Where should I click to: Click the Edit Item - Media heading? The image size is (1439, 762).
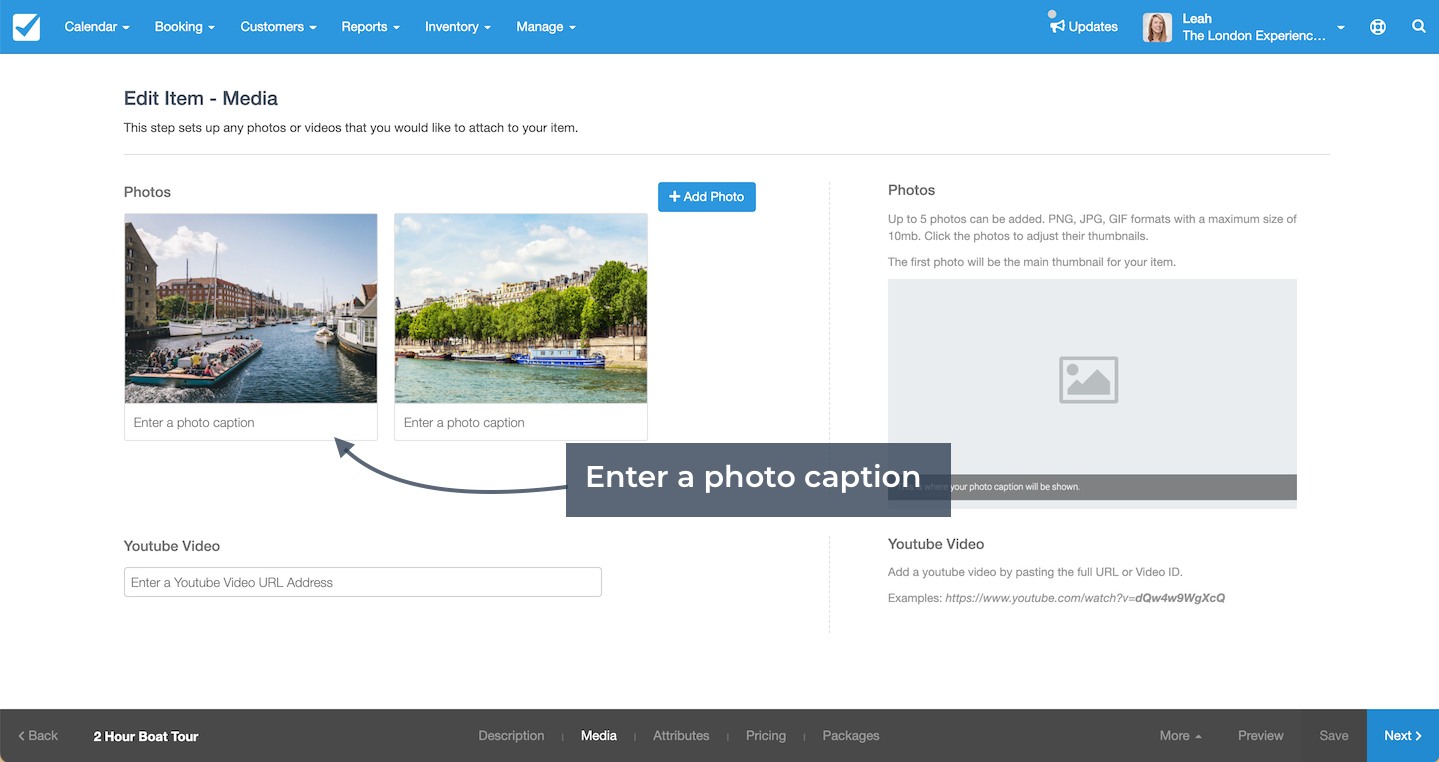click(x=201, y=98)
